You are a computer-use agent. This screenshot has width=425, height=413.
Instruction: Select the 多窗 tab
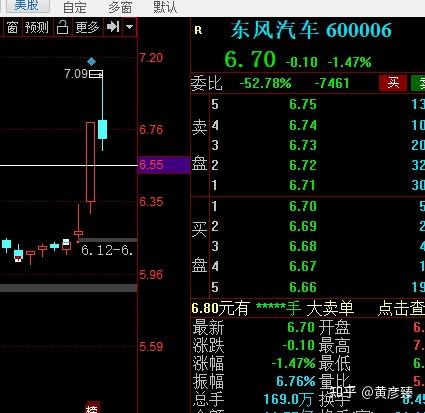120,7
